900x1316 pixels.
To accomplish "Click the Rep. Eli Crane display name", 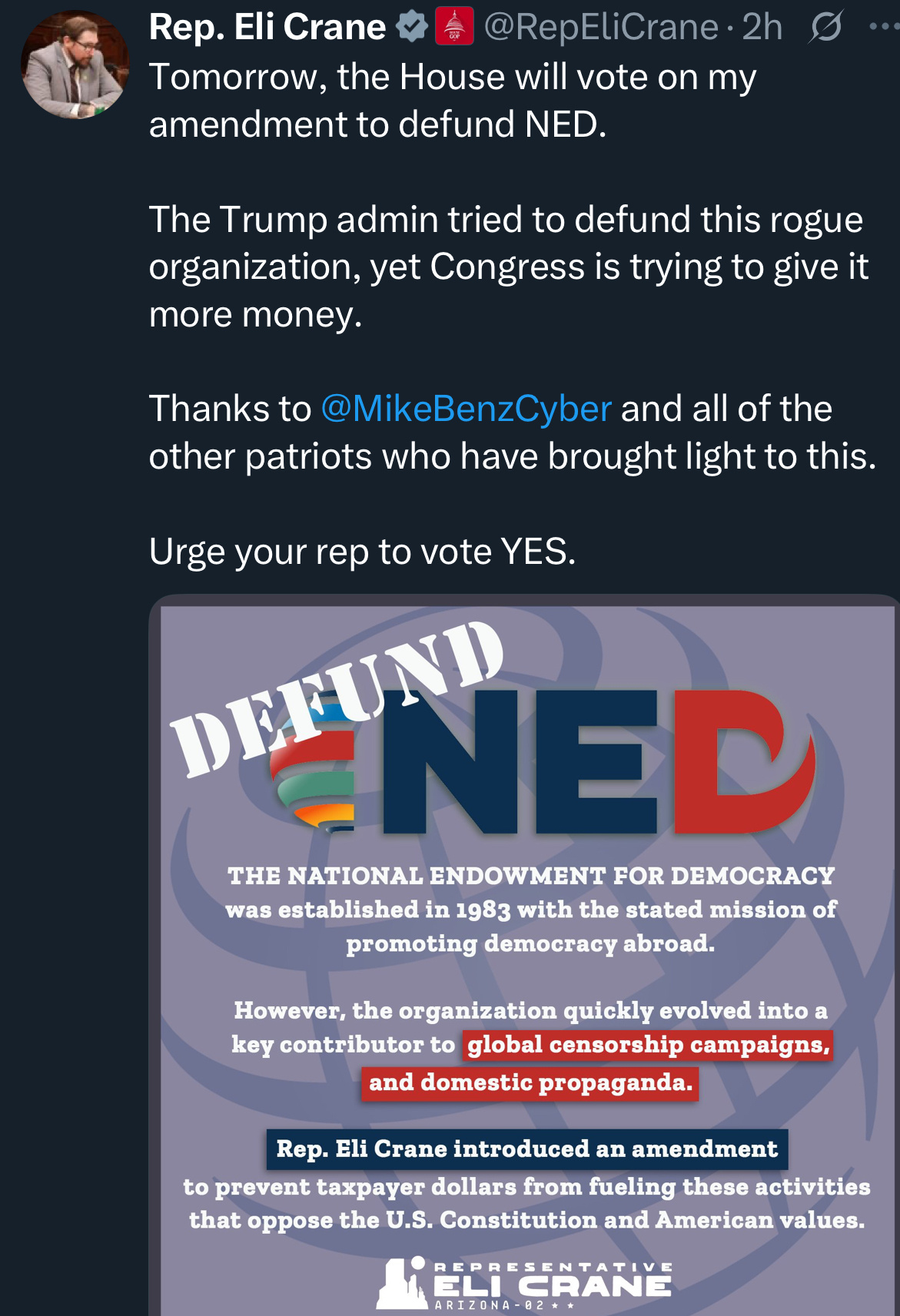I will coord(267,28).
